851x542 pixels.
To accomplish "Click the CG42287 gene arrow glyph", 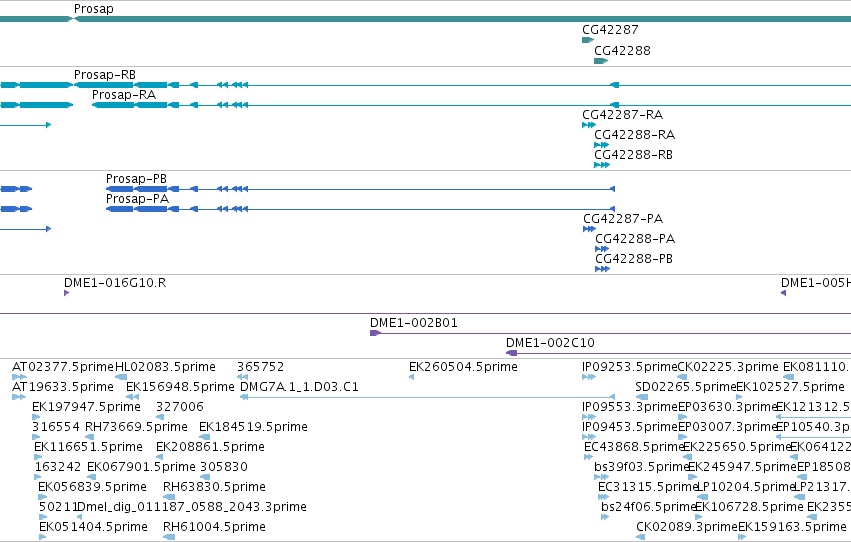I will 588,40.
